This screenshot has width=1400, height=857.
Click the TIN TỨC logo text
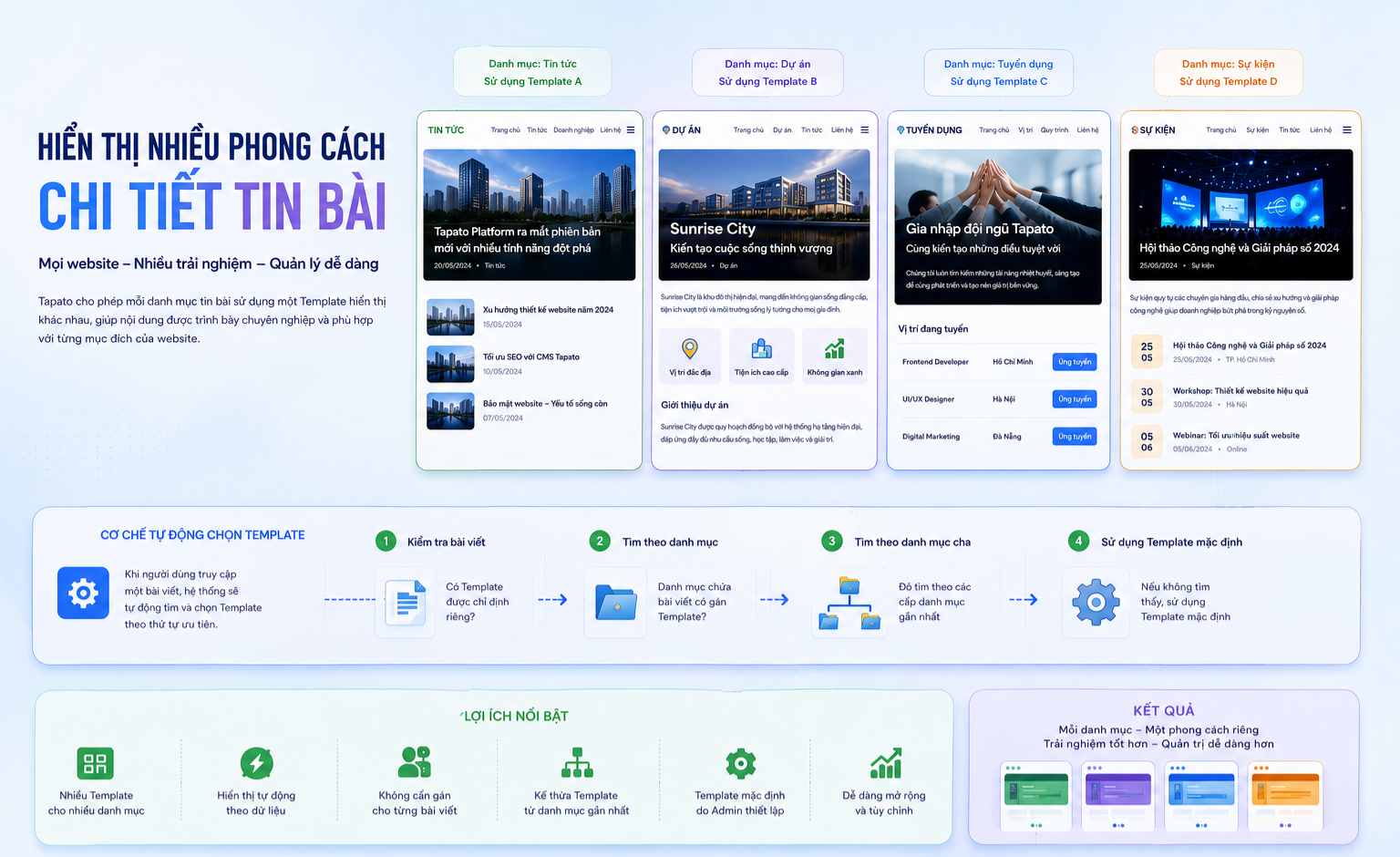(x=446, y=129)
